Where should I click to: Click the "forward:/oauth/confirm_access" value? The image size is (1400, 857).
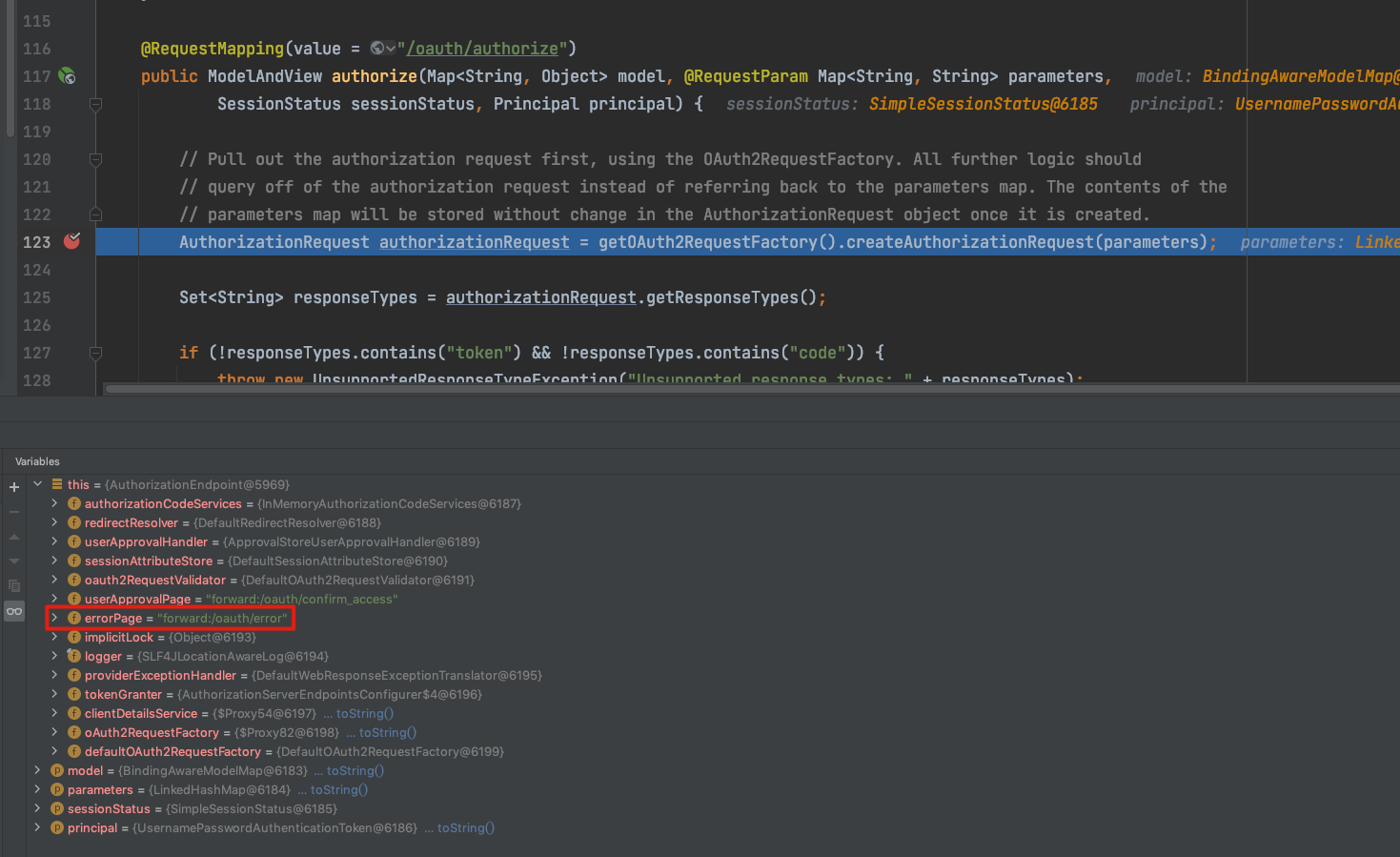coord(302,599)
